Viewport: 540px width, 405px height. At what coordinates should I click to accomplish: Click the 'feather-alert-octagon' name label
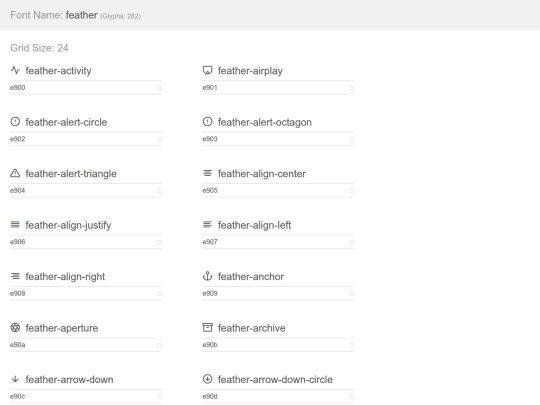[265, 122]
